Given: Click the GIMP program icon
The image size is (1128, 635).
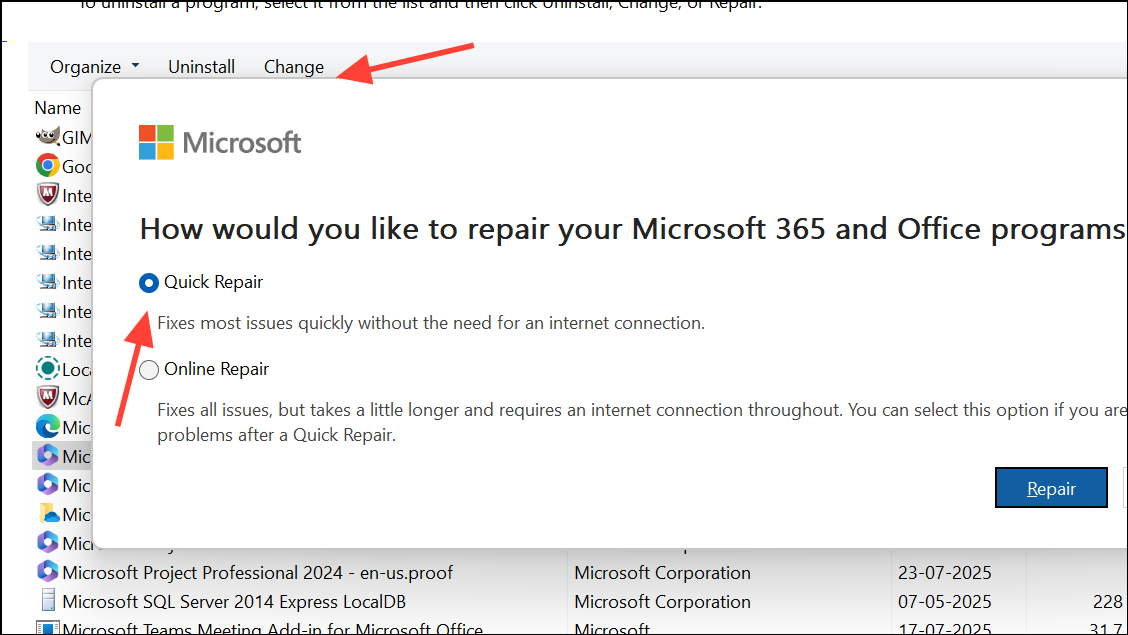Looking at the screenshot, I should click(47, 136).
